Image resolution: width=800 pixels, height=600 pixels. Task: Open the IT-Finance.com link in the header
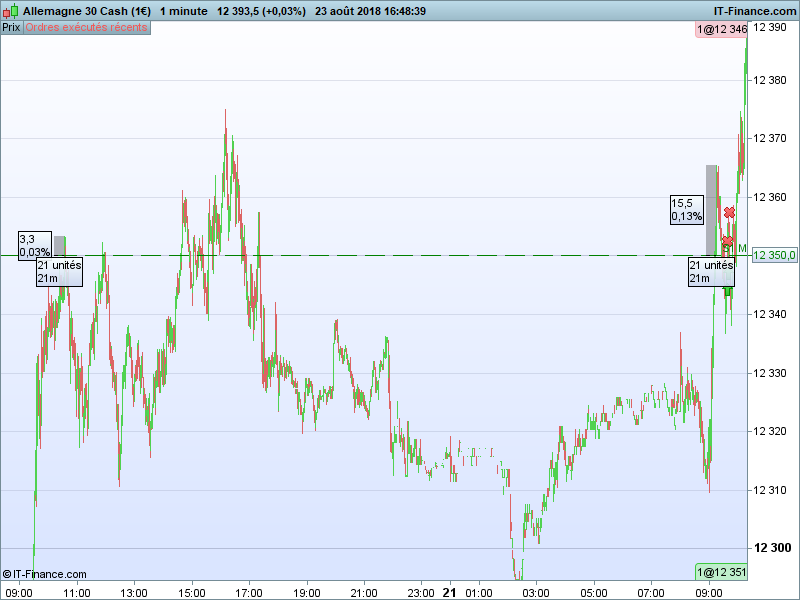pyautogui.click(x=755, y=11)
